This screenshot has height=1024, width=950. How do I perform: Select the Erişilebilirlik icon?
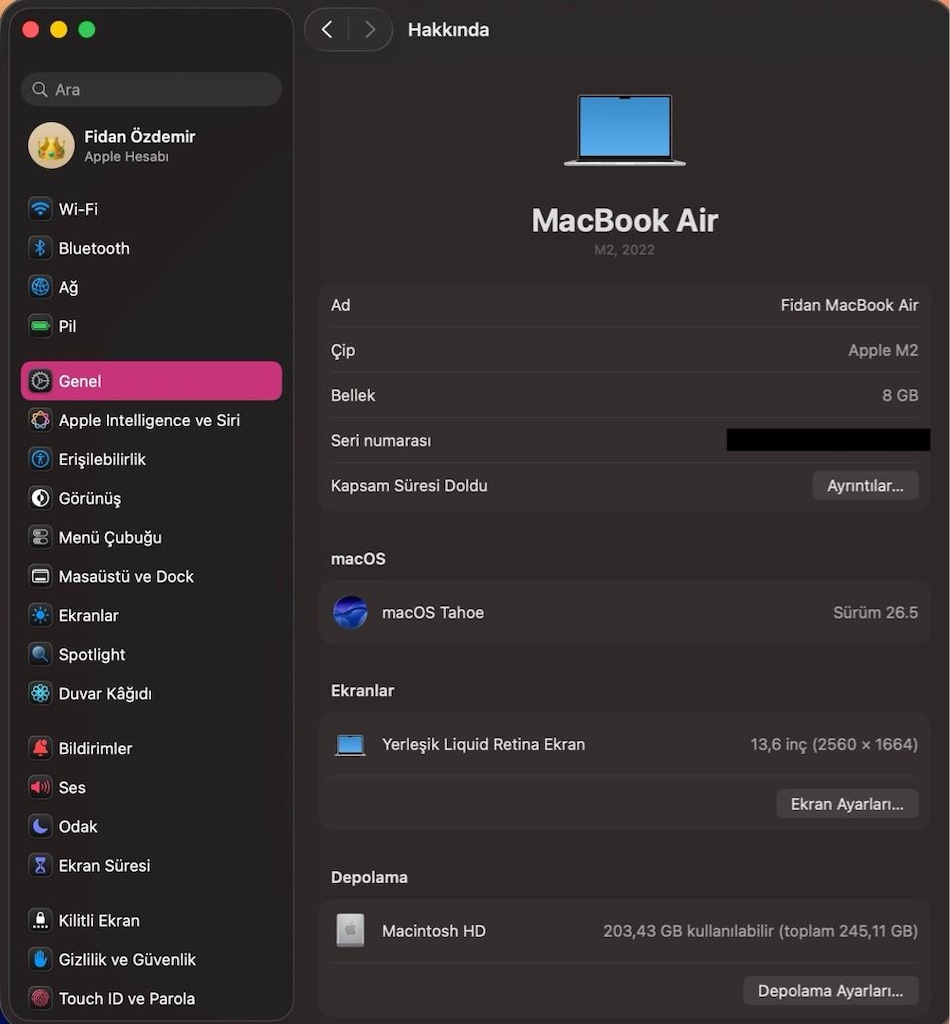pos(40,459)
